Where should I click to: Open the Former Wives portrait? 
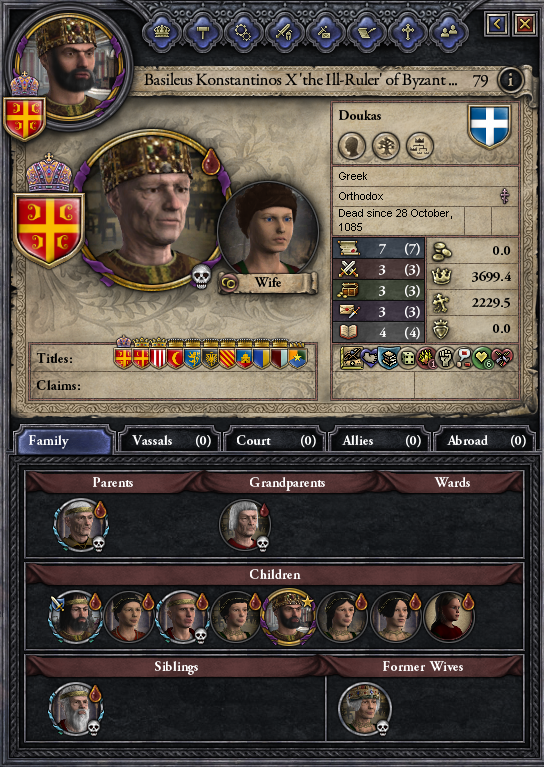coord(364,709)
